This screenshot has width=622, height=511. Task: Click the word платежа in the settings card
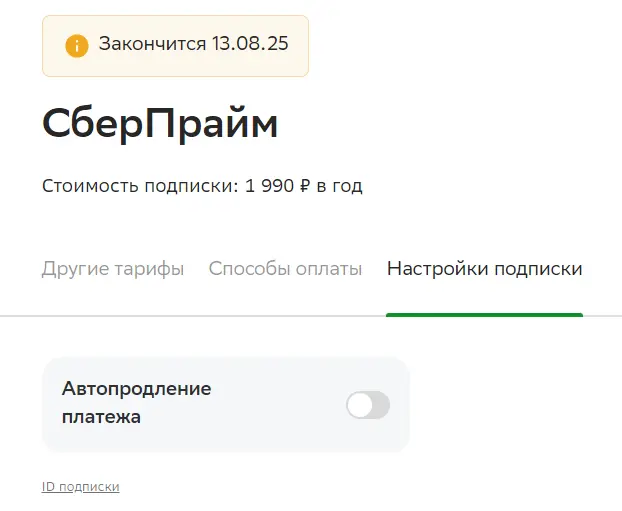101,417
